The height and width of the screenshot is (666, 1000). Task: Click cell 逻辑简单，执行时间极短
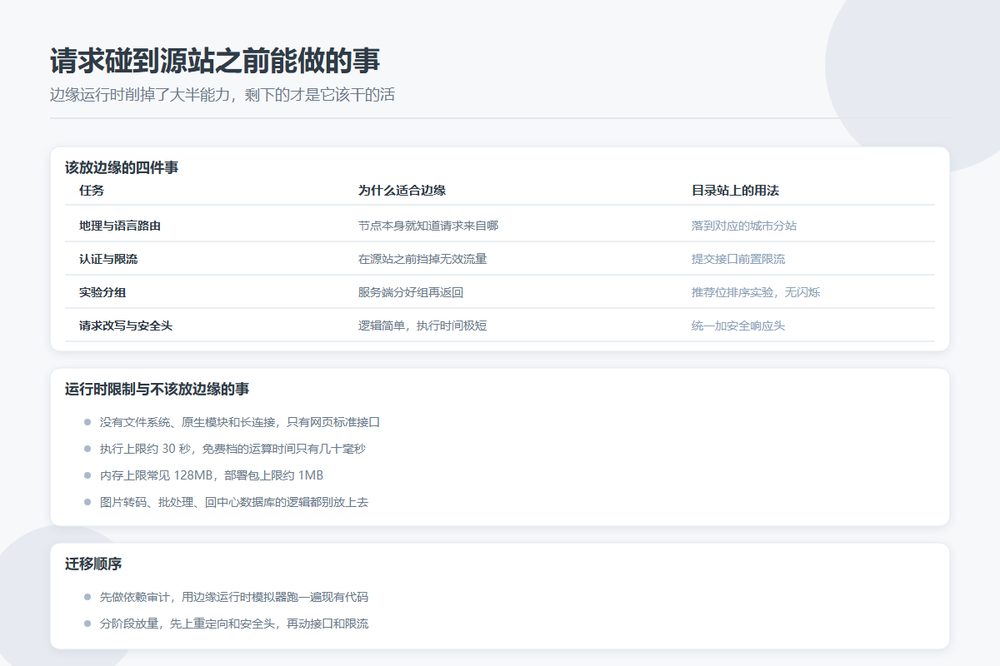pyautogui.click(x=422, y=325)
